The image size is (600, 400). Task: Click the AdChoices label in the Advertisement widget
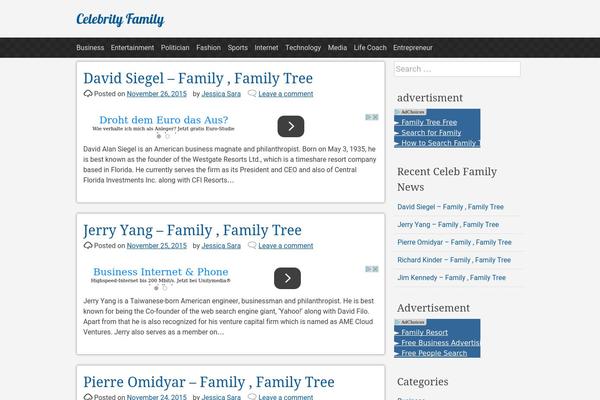410,322
